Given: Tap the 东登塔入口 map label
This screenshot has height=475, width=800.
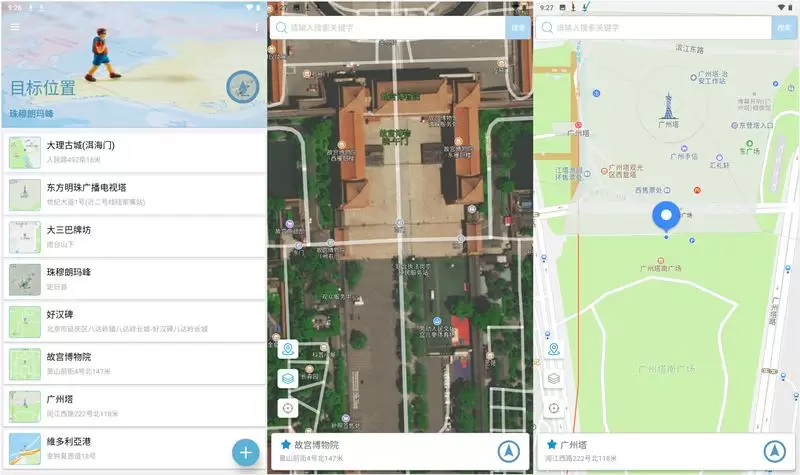Looking at the screenshot, I should pyautogui.click(x=756, y=125).
